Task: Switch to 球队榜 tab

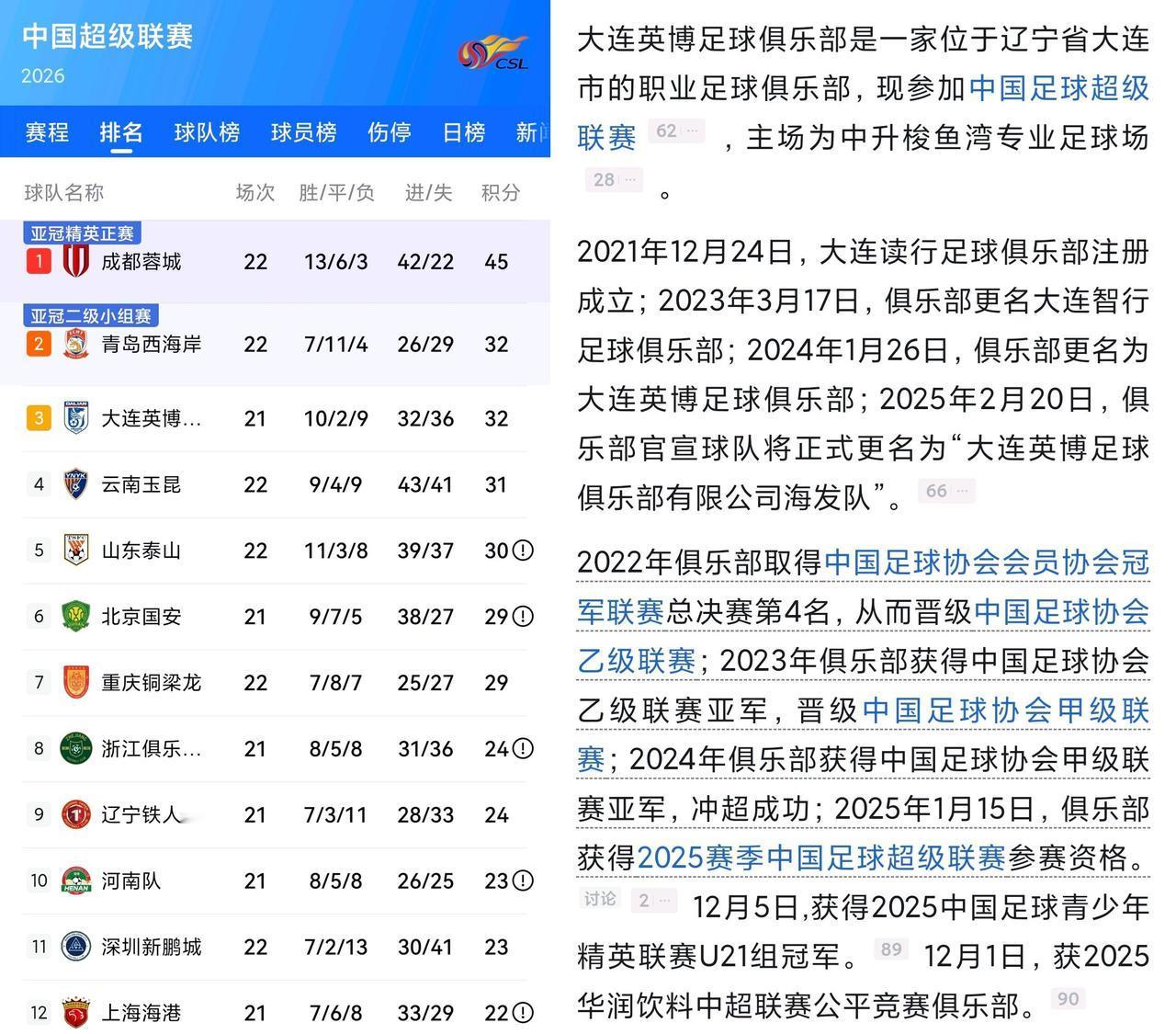Action: coord(207,132)
